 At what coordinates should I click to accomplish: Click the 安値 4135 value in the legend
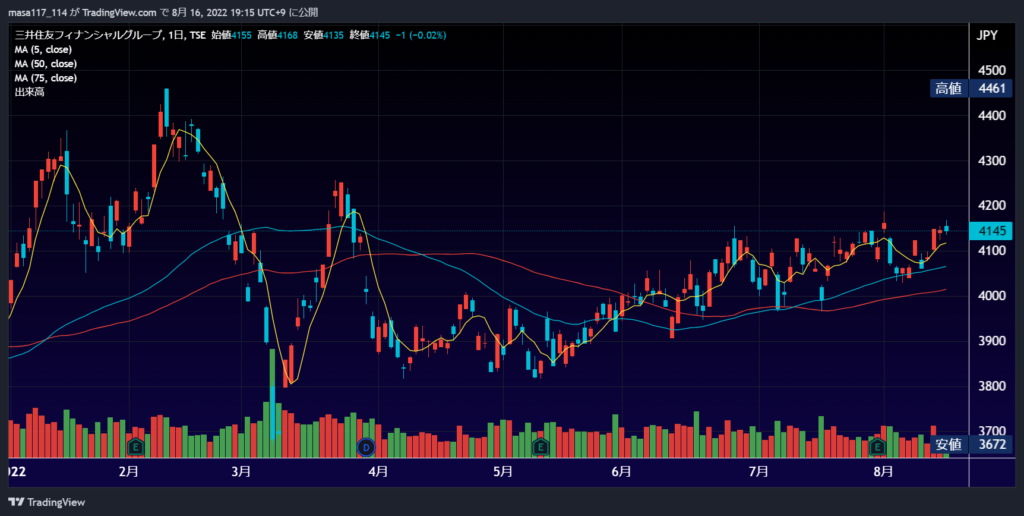pos(324,35)
